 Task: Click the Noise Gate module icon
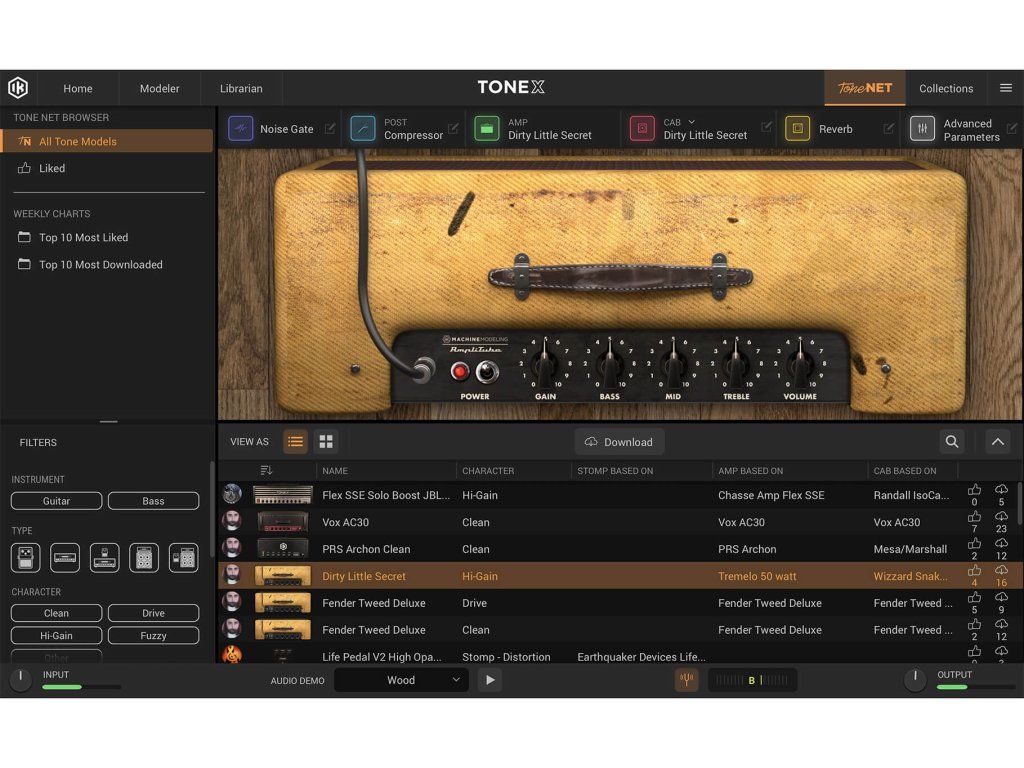point(241,129)
